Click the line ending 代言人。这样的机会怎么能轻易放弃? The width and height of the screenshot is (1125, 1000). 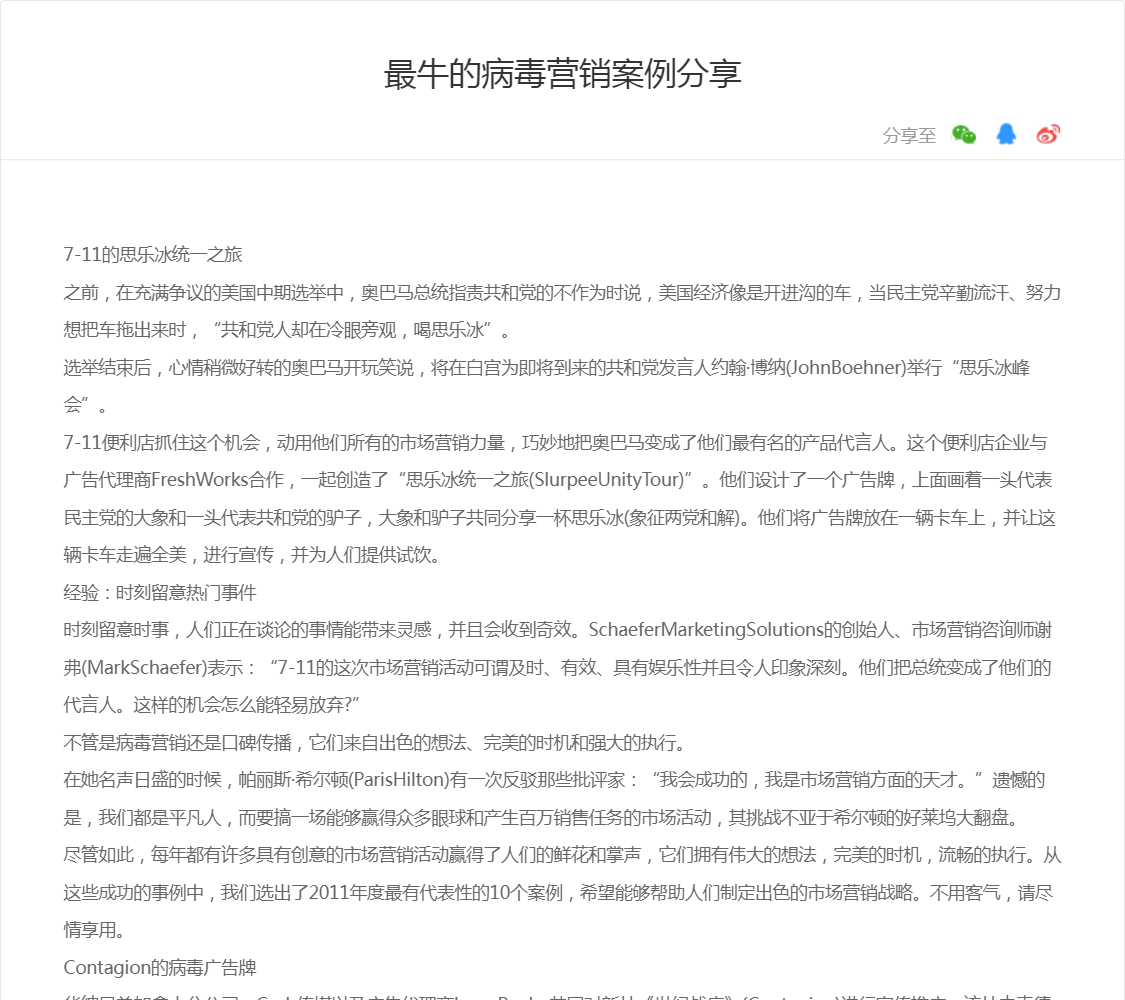[211, 705]
